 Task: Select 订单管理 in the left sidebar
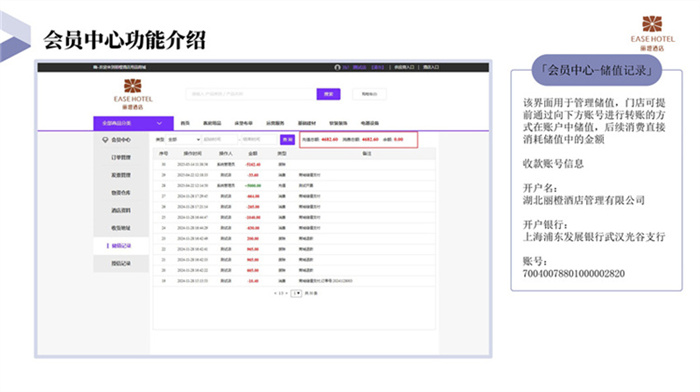121,158
